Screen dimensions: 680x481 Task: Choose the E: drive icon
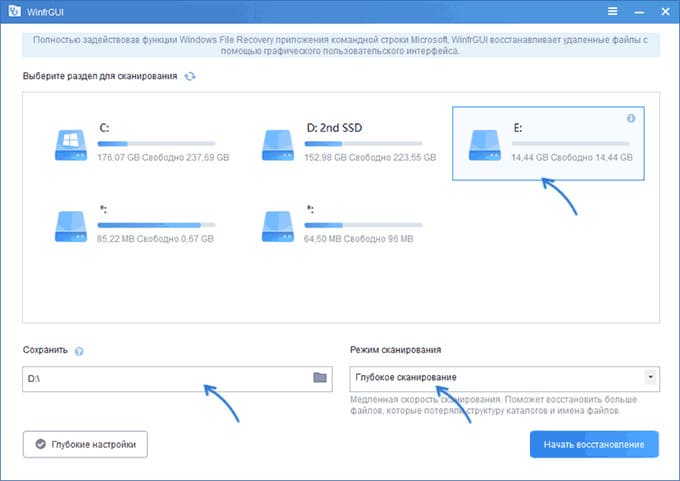click(x=485, y=146)
